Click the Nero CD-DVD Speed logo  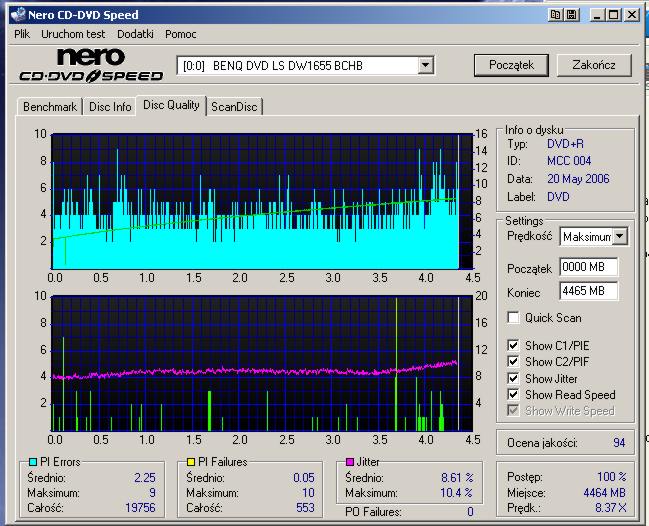click(91, 65)
